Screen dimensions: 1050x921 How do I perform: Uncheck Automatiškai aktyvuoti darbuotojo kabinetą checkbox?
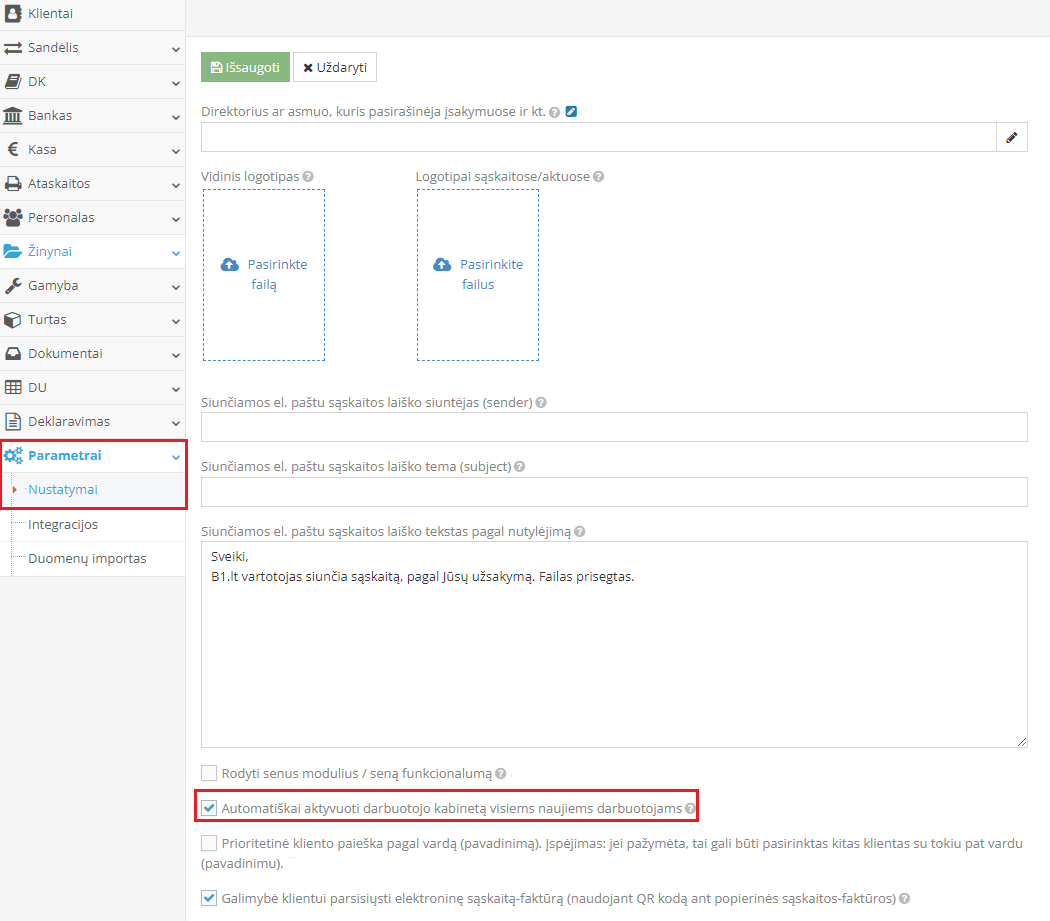coord(209,808)
